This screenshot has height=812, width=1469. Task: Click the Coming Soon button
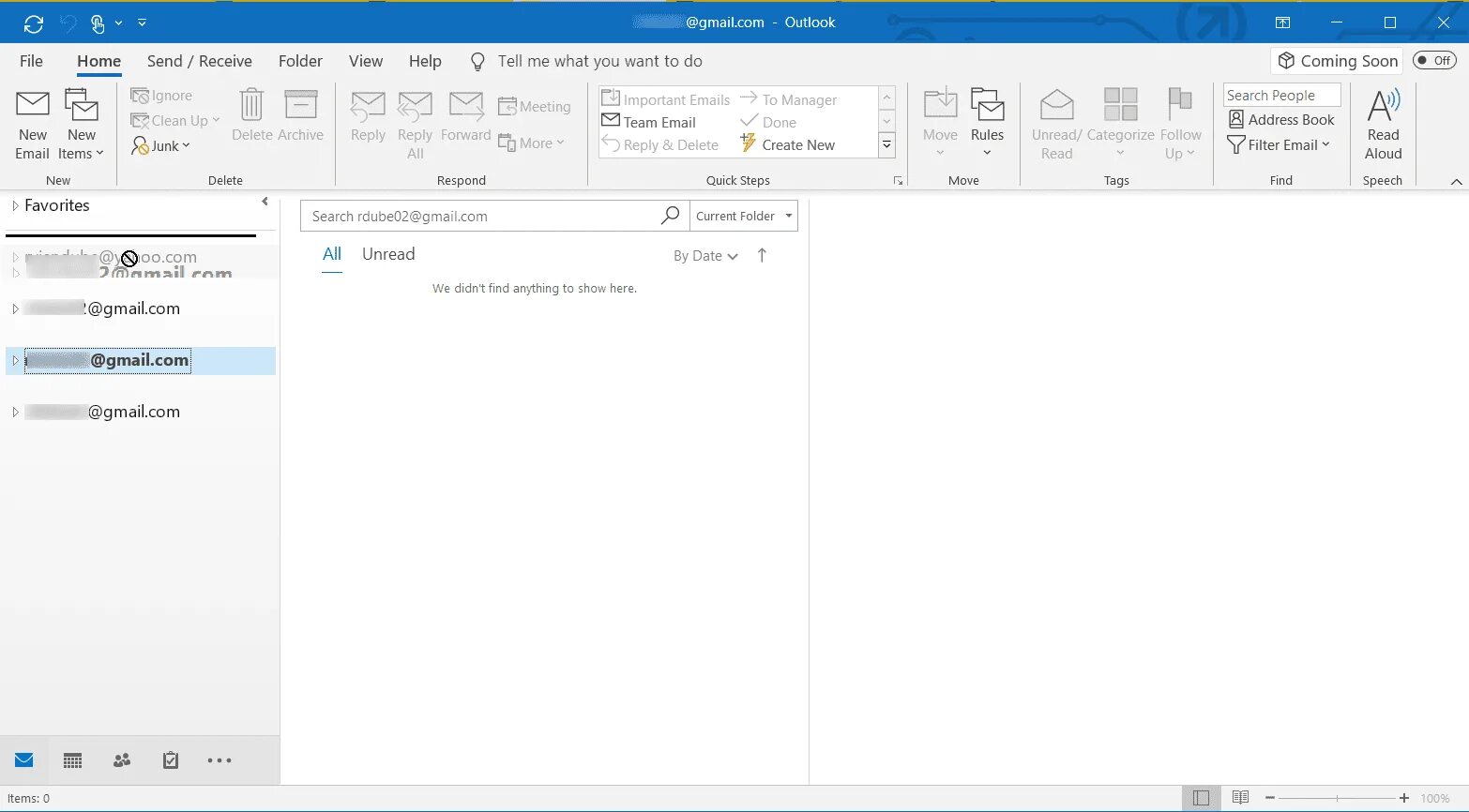(1337, 61)
